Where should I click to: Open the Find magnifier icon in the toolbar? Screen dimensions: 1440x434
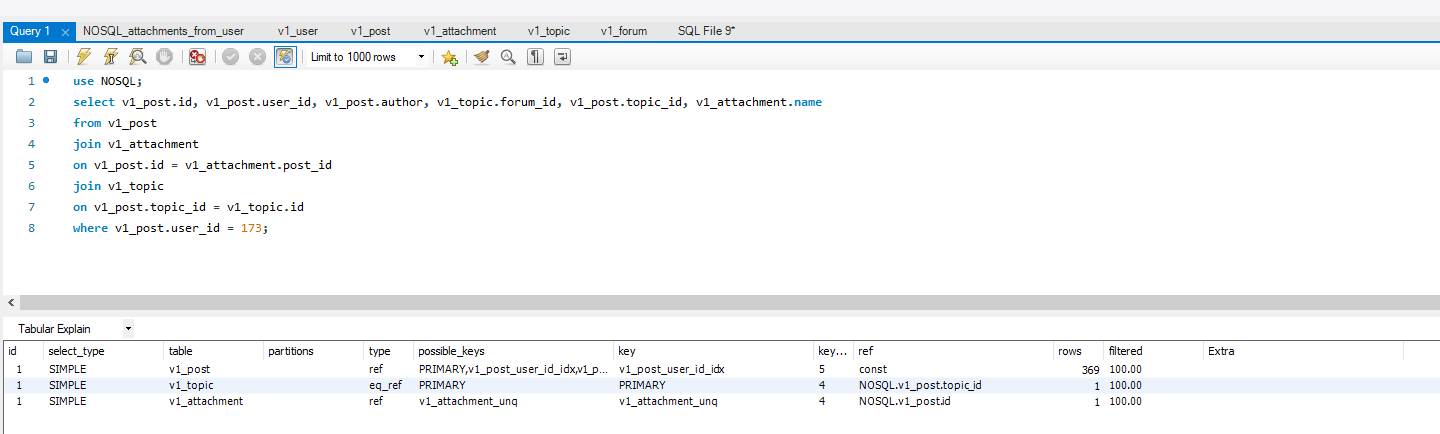pos(508,57)
